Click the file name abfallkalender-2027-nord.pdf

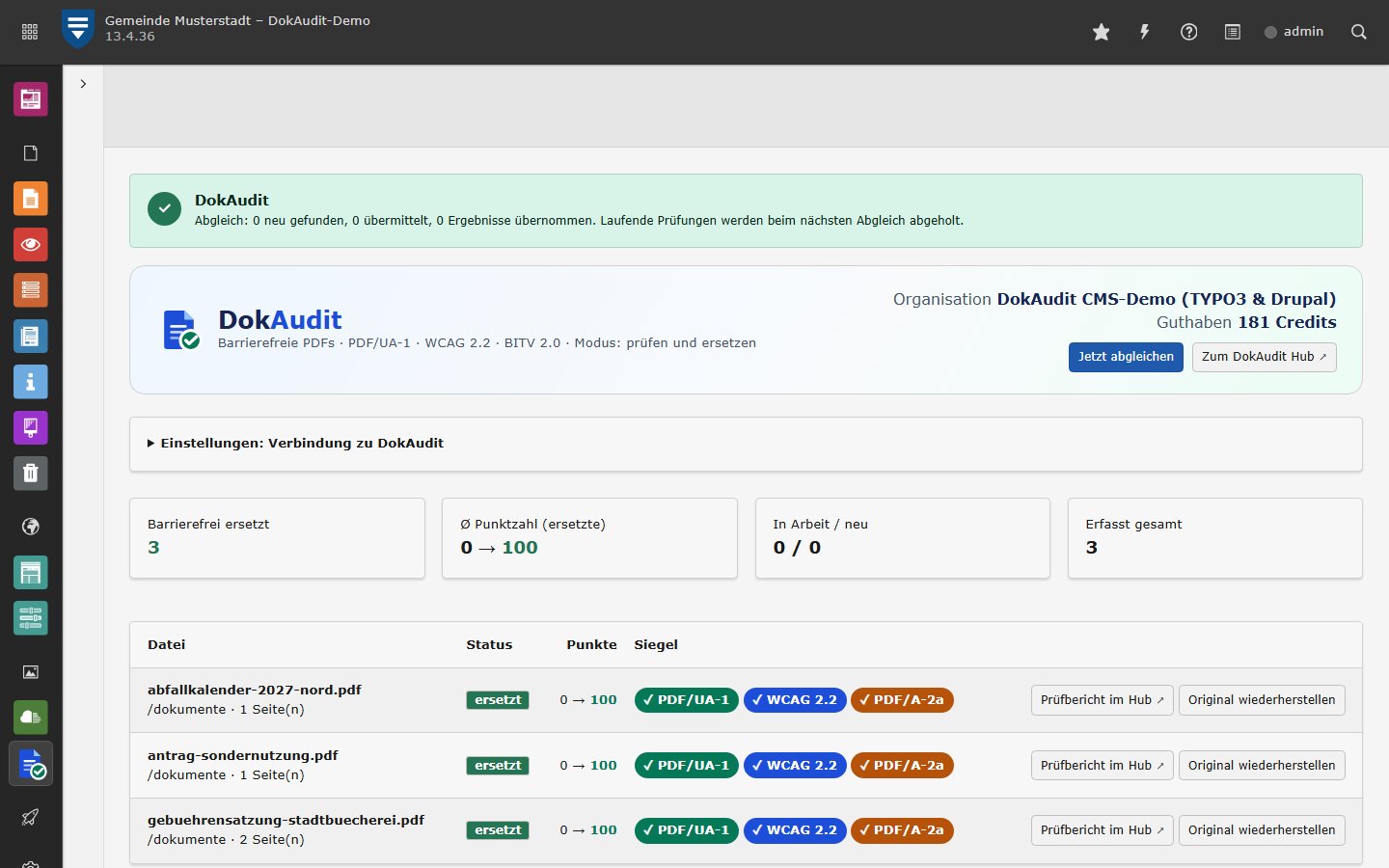pyautogui.click(x=255, y=691)
